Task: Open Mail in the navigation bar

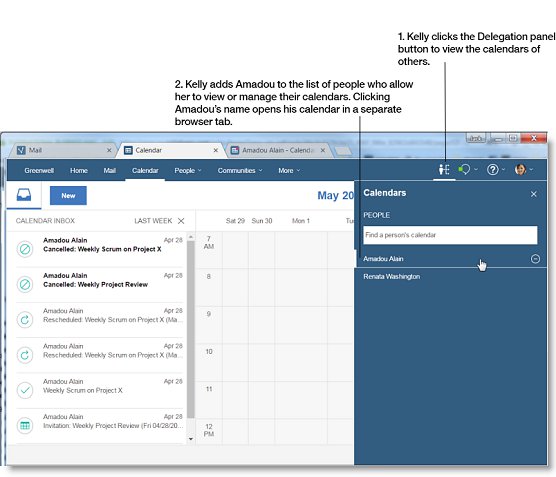Action: pyautogui.click(x=110, y=171)
